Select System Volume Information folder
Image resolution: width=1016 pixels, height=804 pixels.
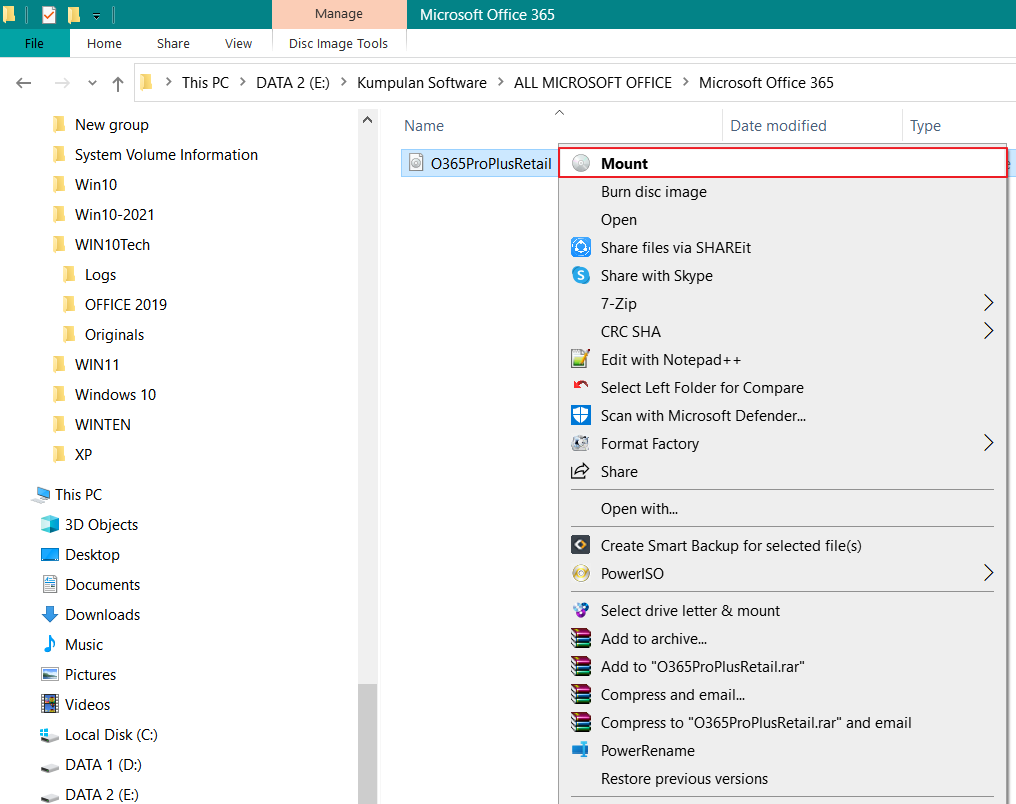click(x=166, y=155)
